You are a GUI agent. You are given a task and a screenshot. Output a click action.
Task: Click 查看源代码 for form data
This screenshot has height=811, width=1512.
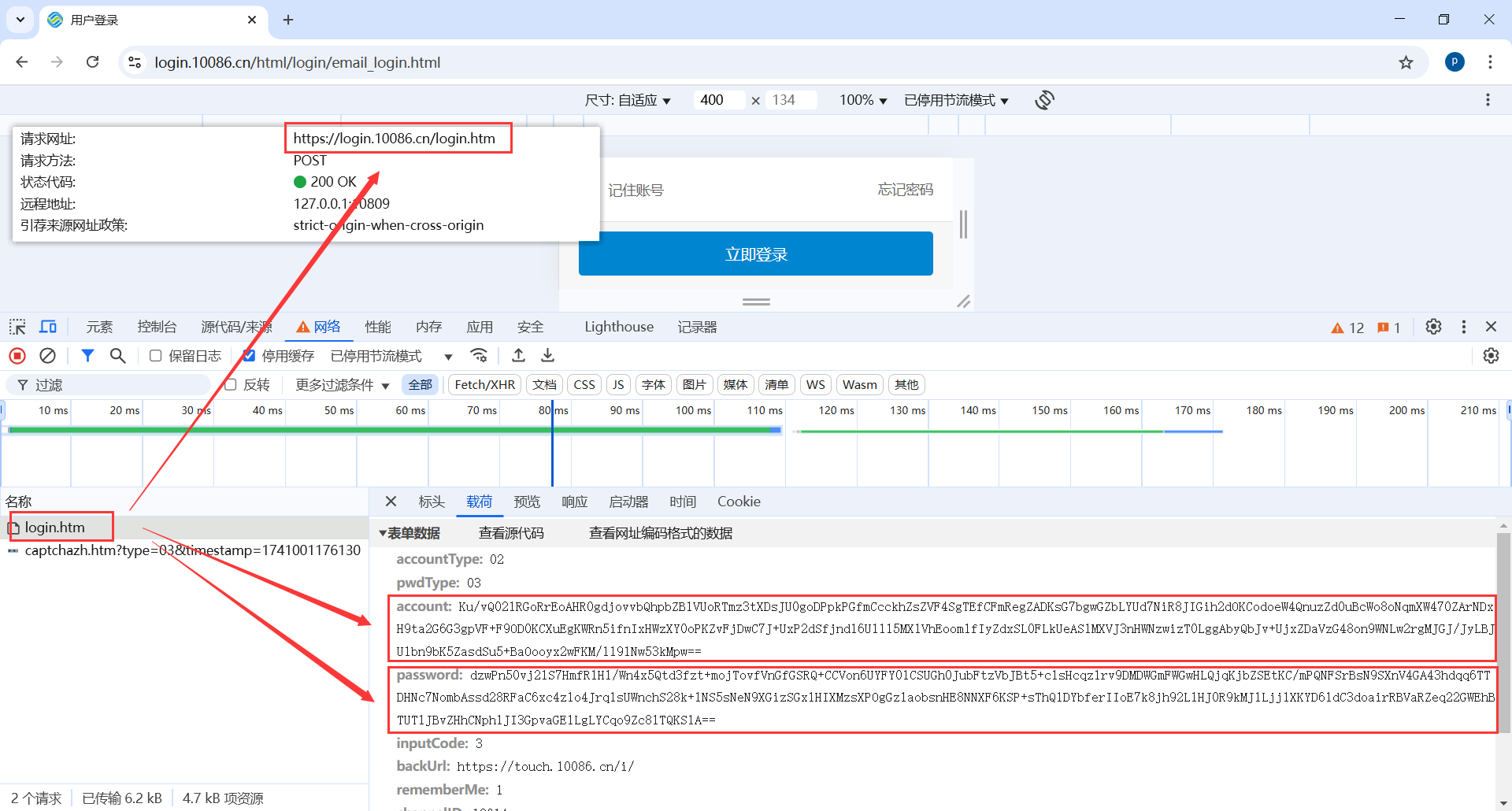(x=511, y=533)
